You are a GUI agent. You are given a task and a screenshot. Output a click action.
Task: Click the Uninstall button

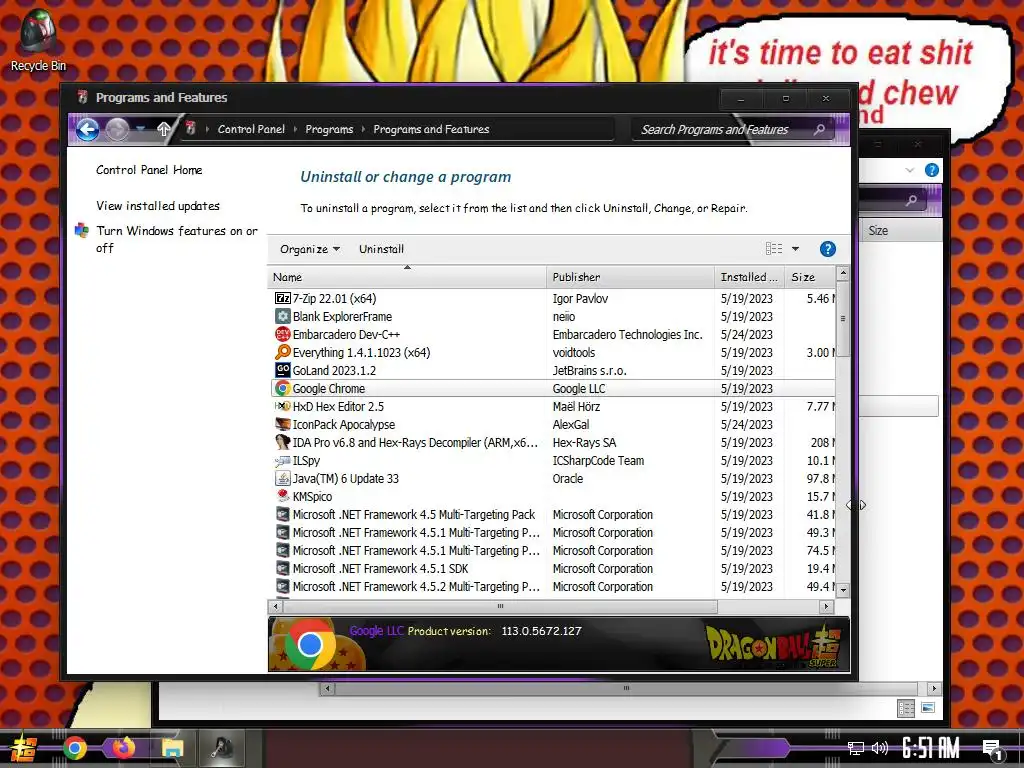(x=381, y=249)
